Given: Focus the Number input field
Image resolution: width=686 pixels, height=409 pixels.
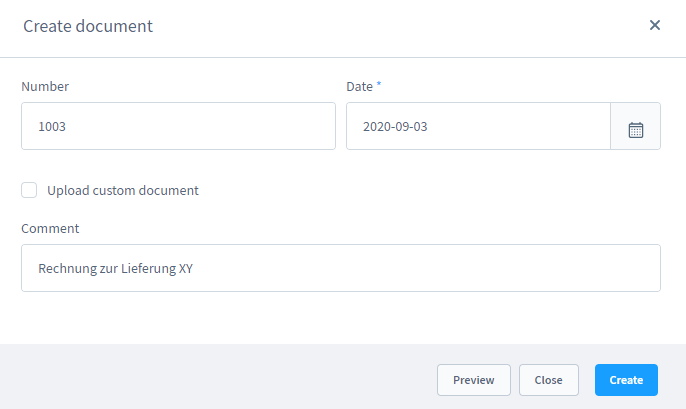Looking at the screenshot, I should click(x=178, y=127).
